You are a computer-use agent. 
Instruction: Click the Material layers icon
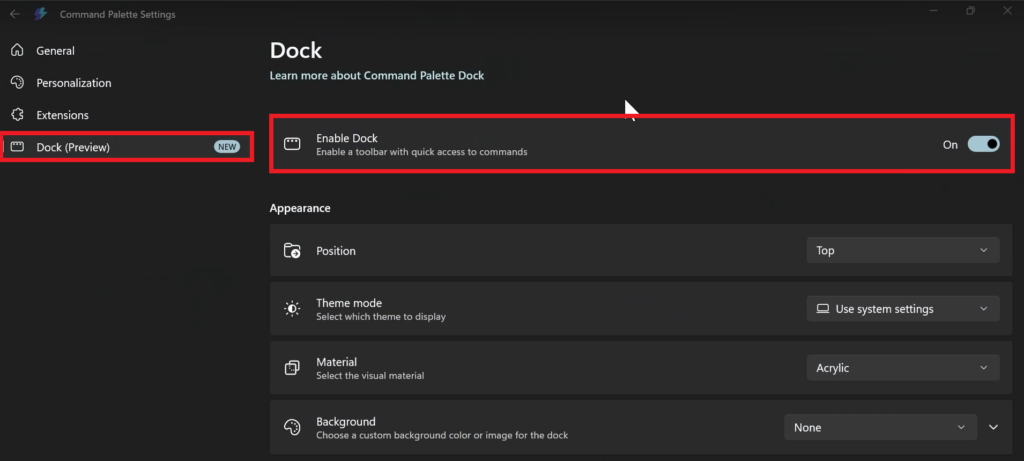[292, 368]
